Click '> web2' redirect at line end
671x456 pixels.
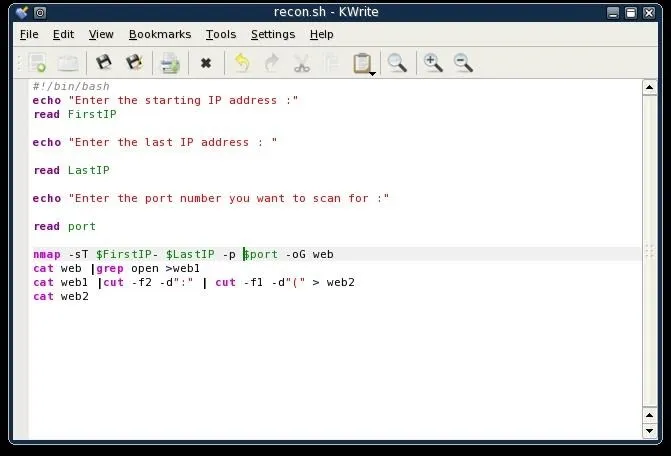(333, 282)
